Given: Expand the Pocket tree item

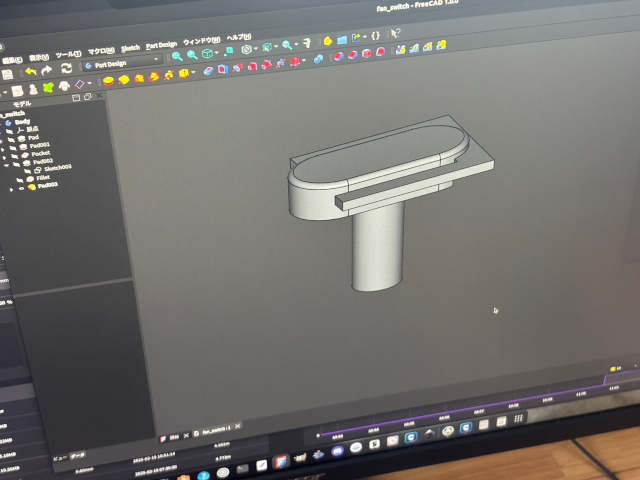Looking at the screenshot, I should (4, 158).
